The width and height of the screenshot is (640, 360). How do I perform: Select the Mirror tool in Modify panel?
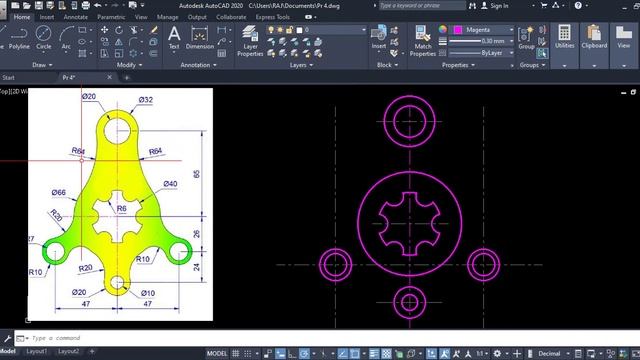[118, 42]
